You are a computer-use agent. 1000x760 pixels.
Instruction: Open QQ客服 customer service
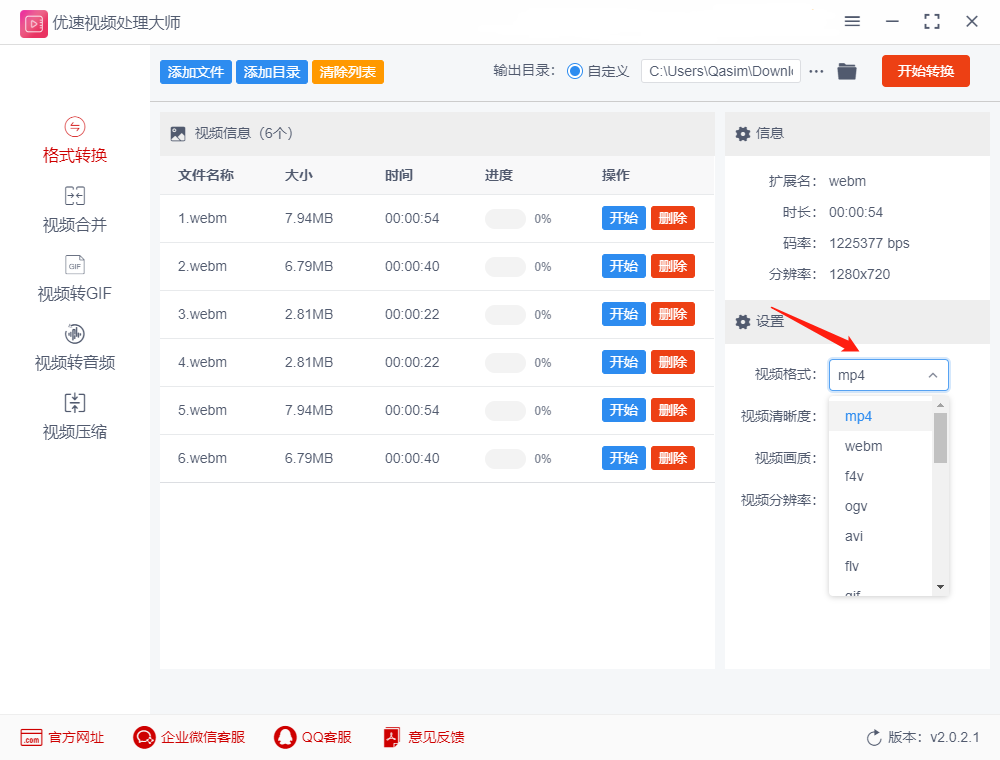(x=313, y=737)
